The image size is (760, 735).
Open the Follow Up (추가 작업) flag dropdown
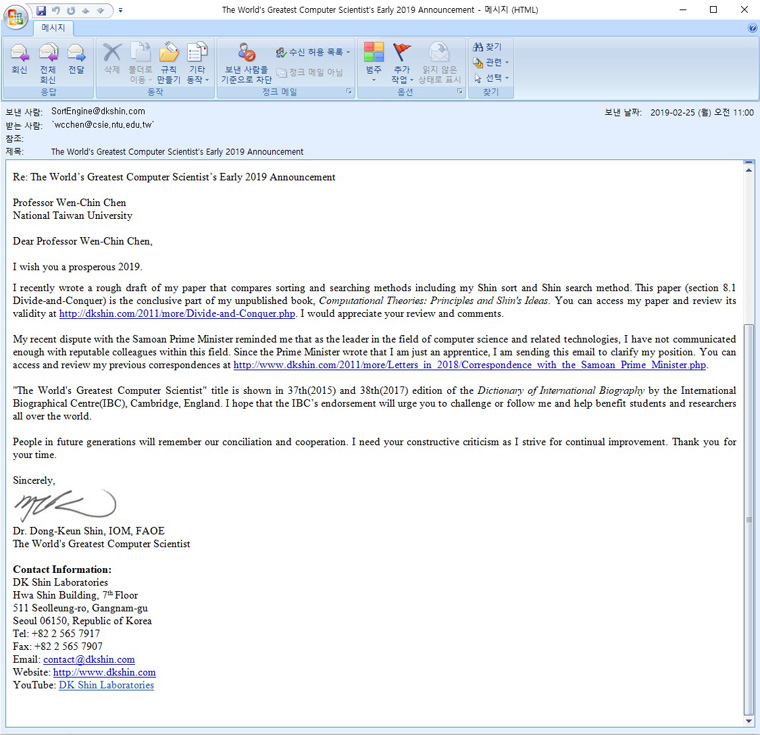tap(402, 63)
